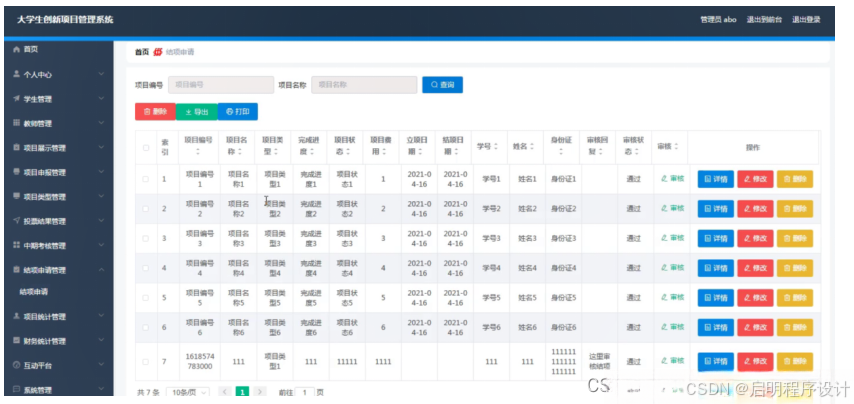Sort by the 项目名称 column arrows
The width and height of the screenshot is (854, 404).
pyautogui.click(x=241, y=152)
